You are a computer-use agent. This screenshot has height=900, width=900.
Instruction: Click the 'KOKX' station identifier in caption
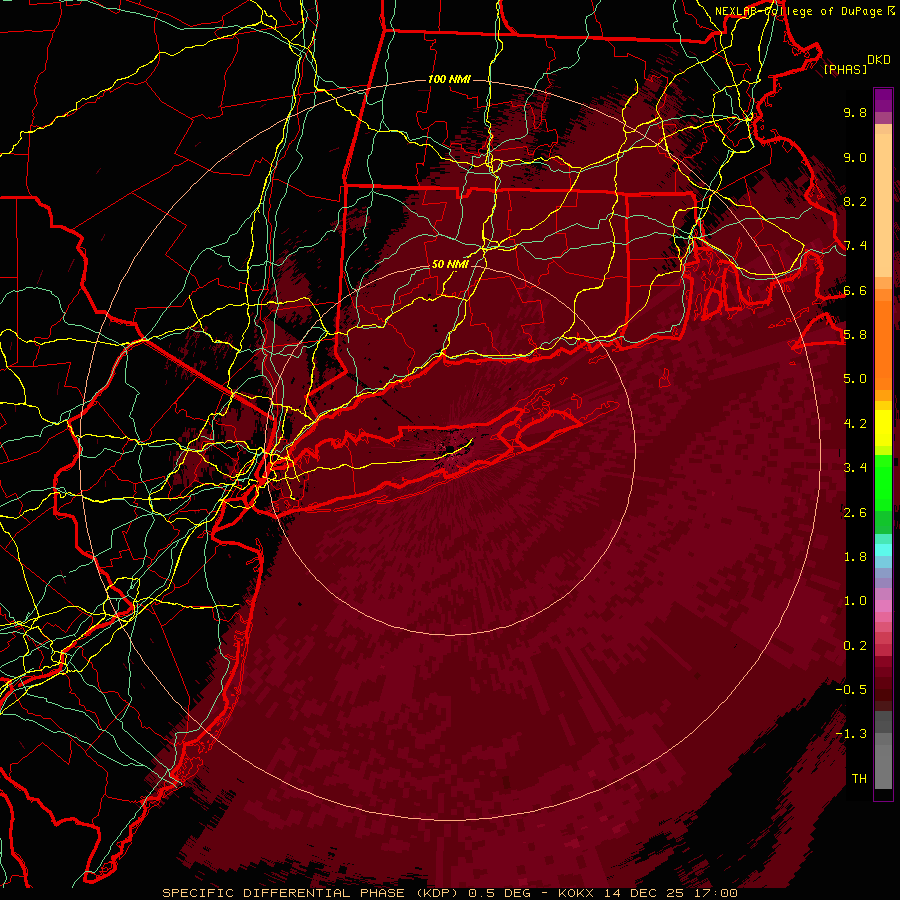click(x=577, y=893)
